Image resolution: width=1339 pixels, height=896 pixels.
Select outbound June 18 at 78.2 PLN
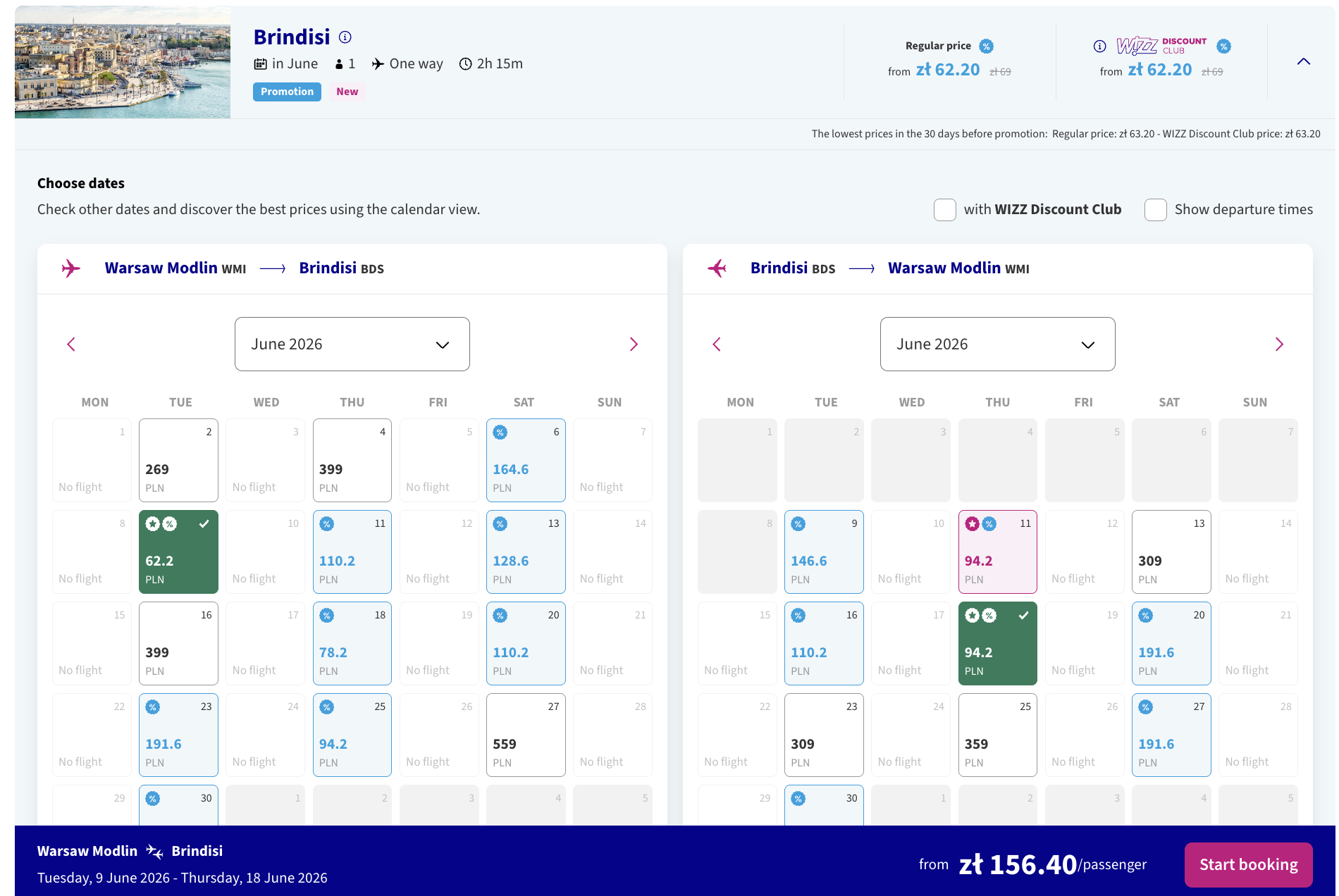[352, 643]
